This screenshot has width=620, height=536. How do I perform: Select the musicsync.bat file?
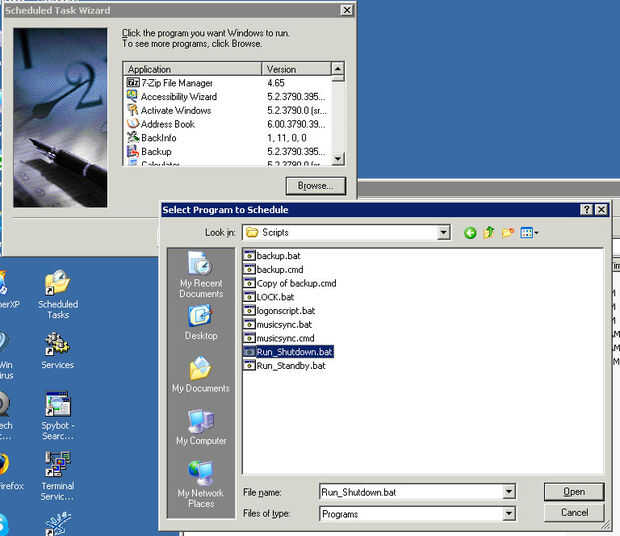click(x=278, y=325)
